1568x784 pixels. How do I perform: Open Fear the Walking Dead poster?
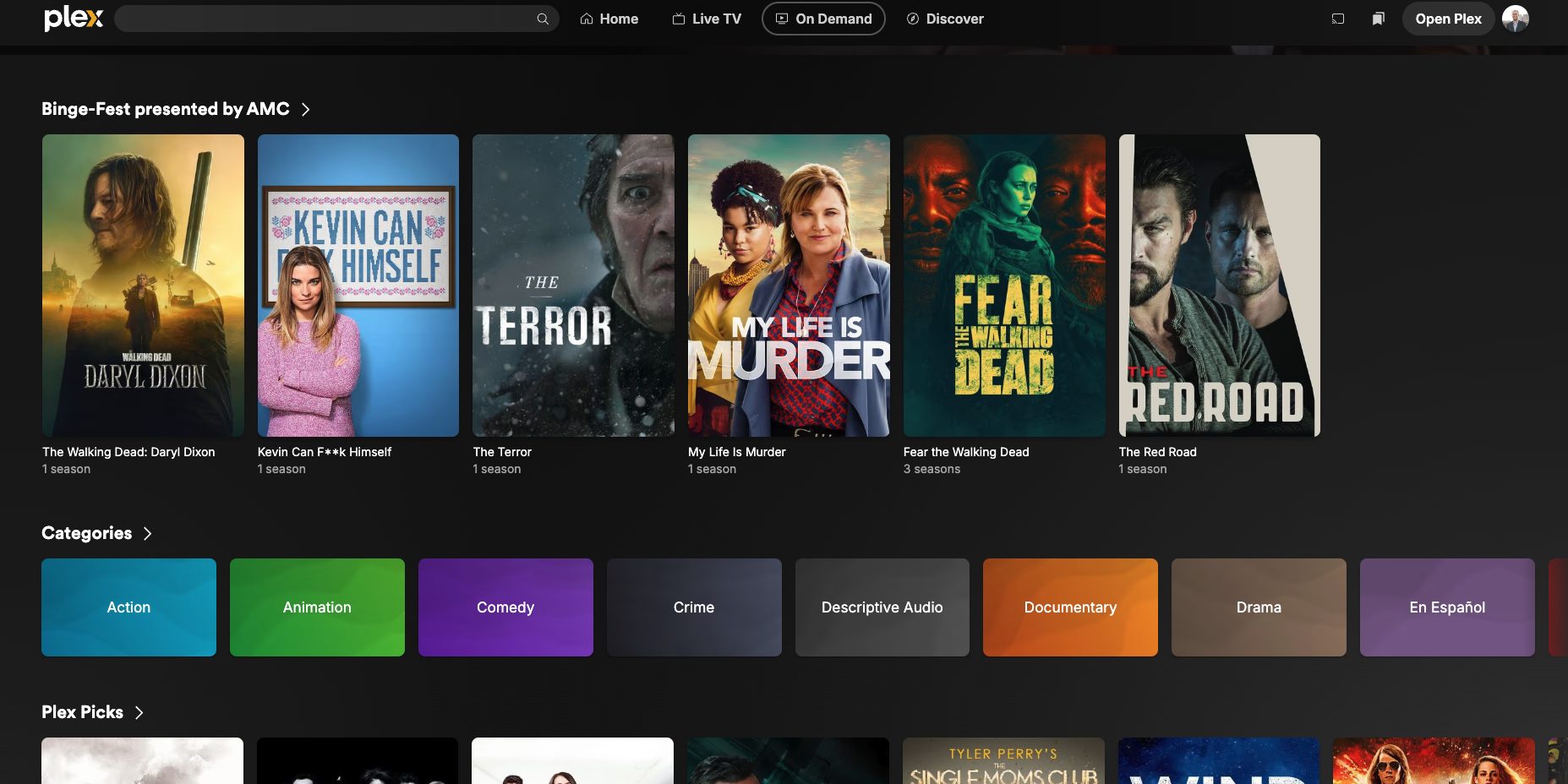1004,286
